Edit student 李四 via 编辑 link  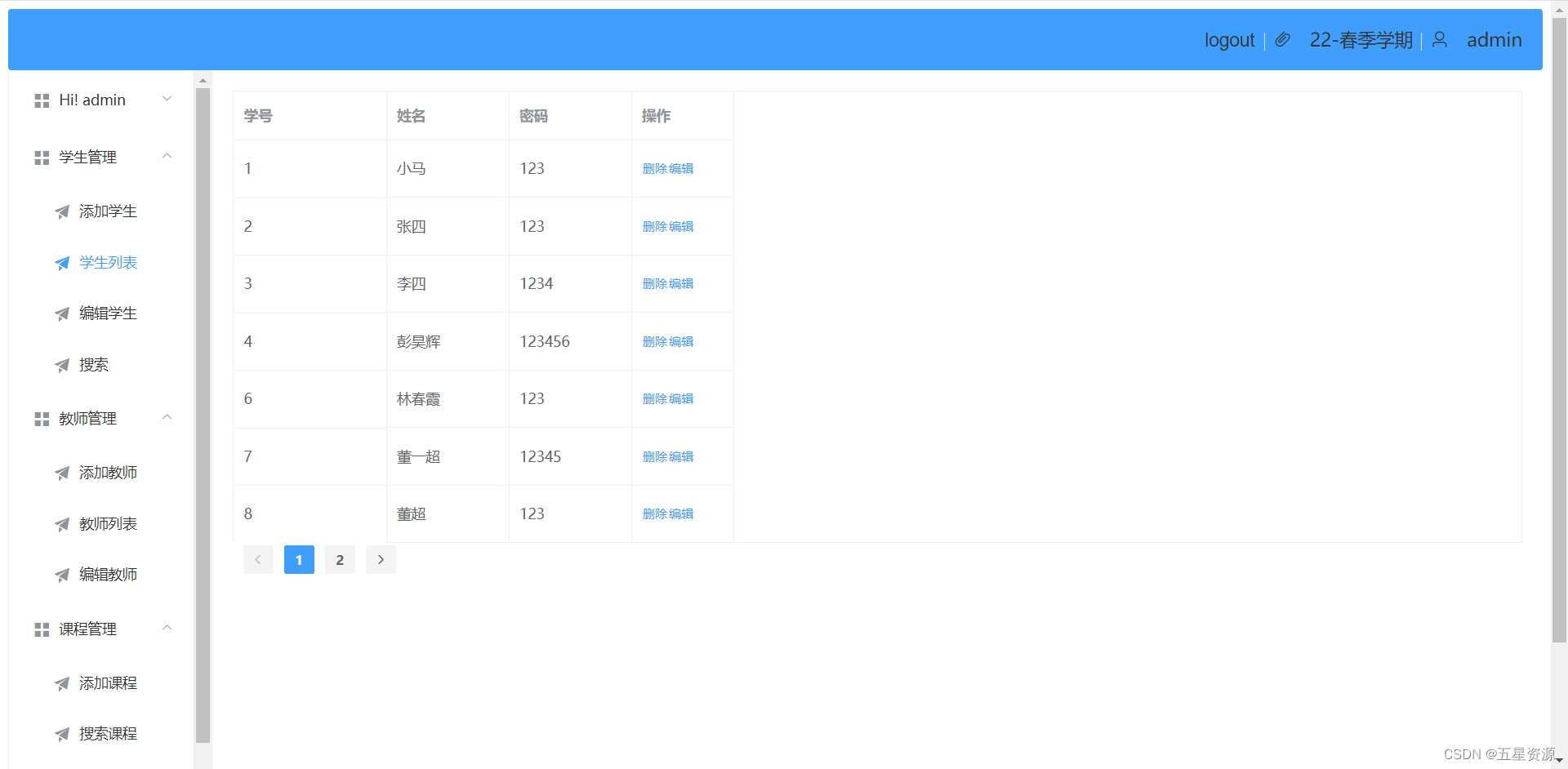point(681,284)
